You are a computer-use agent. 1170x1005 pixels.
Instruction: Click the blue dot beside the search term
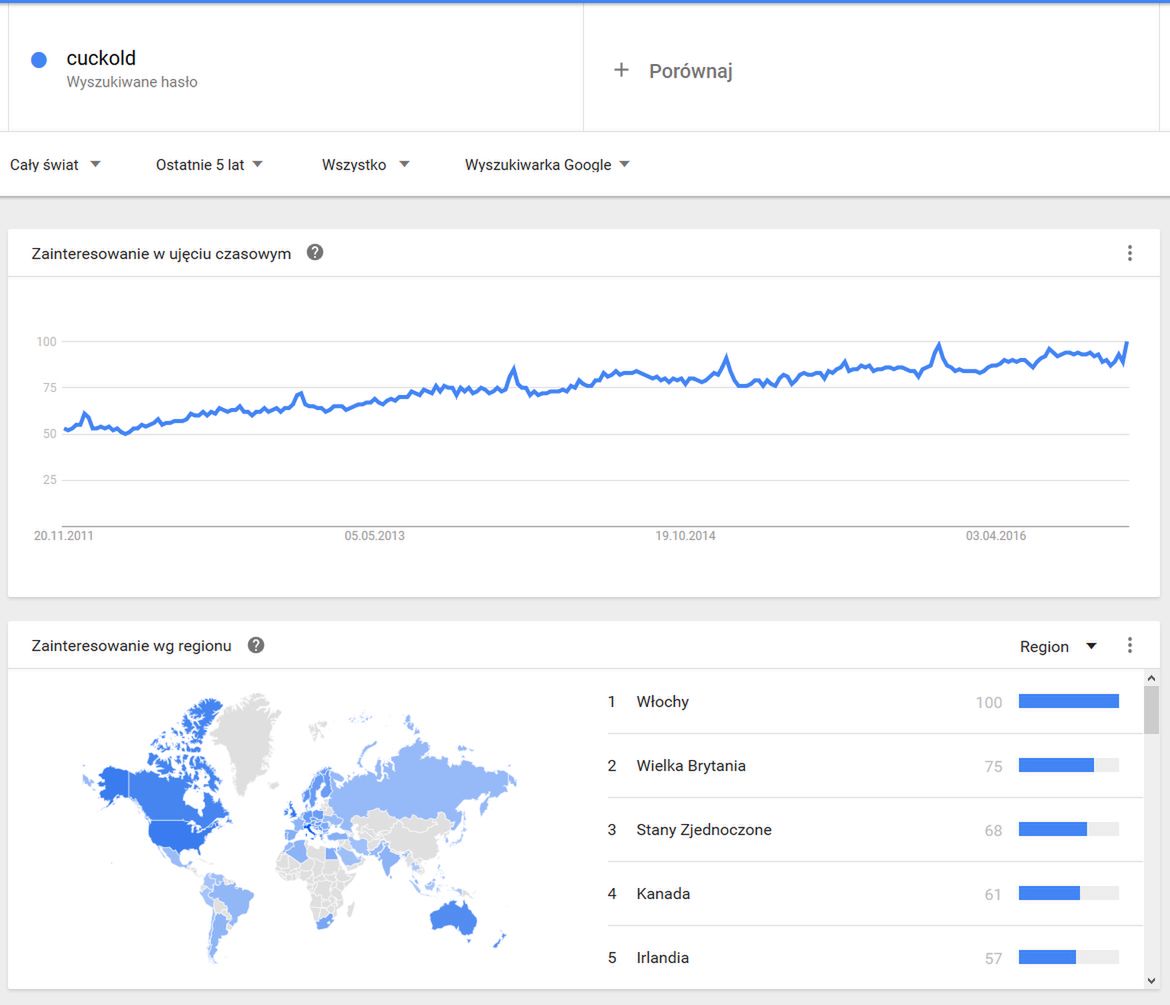pos(39,60)
